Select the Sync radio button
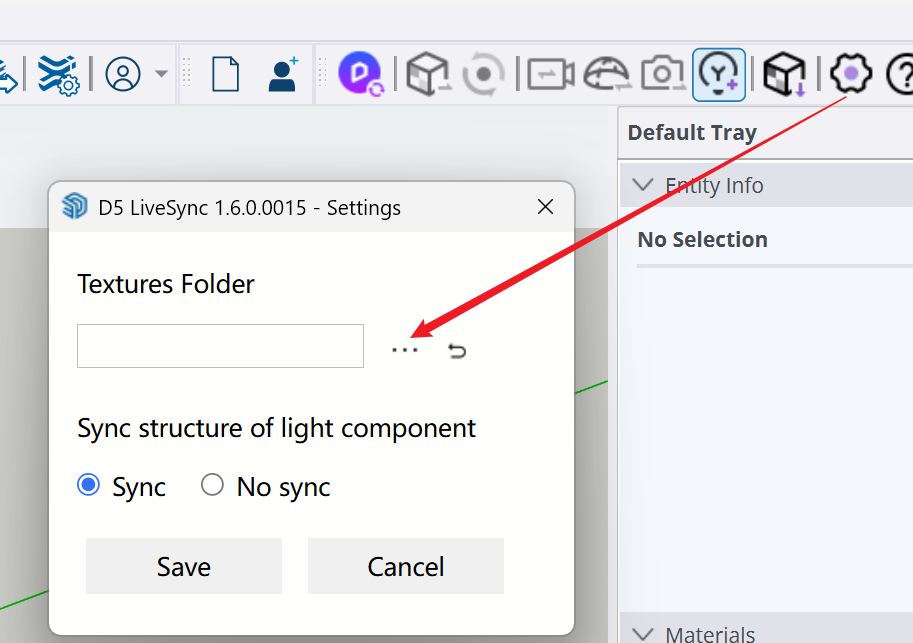Viewport: 913px width, 643px height. (89, 486)
